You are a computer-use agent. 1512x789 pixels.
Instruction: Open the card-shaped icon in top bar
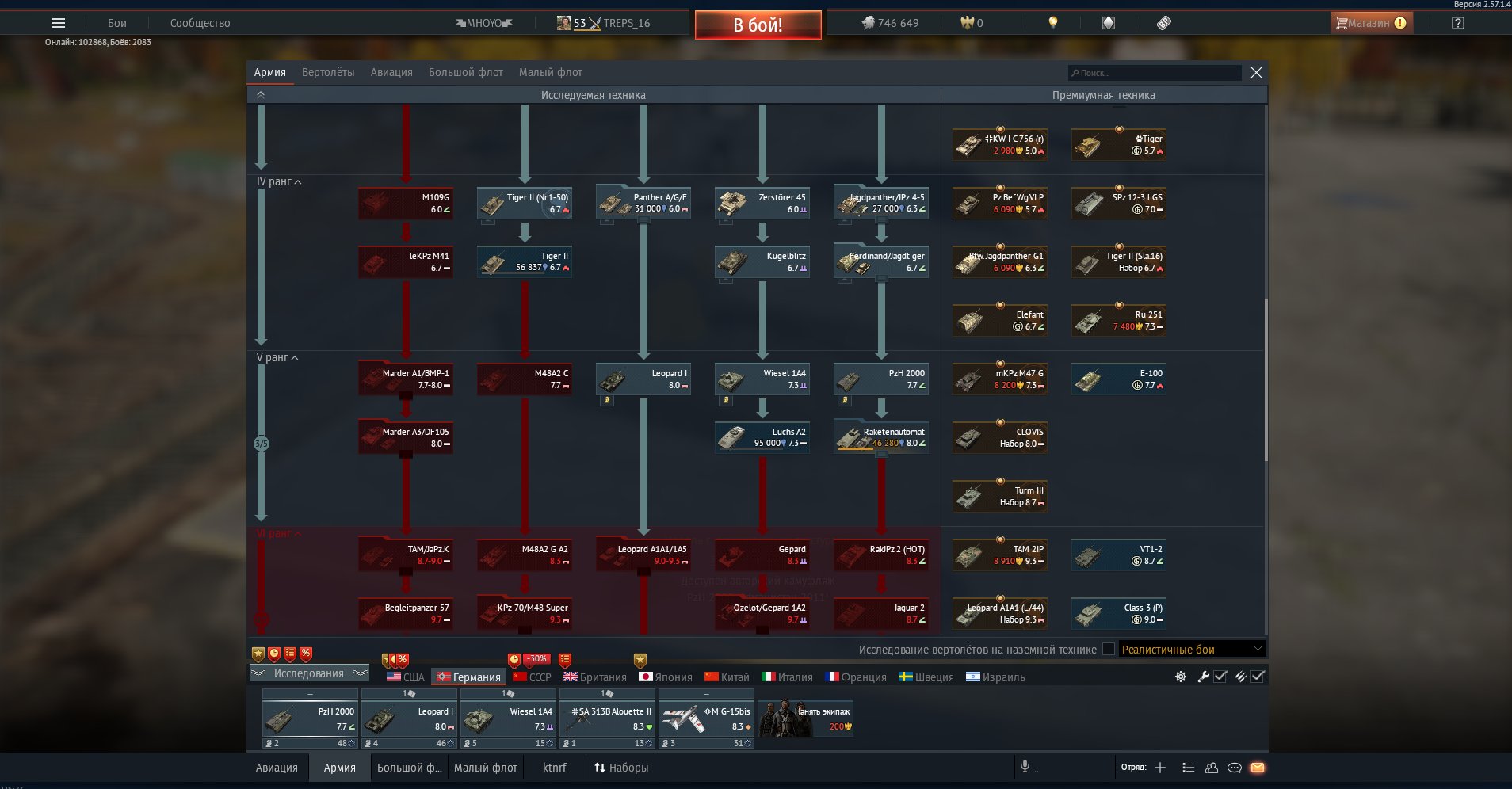(1109, 23)
